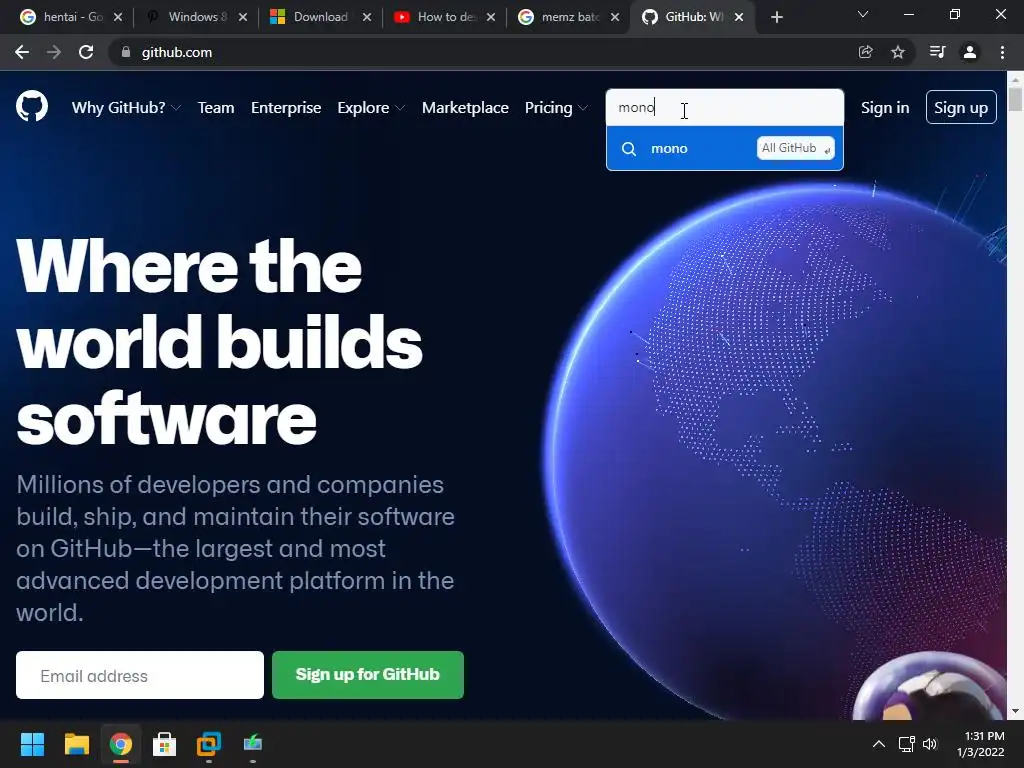
Task: Close the memz batch Google tab
Action: tap(615, 17)
